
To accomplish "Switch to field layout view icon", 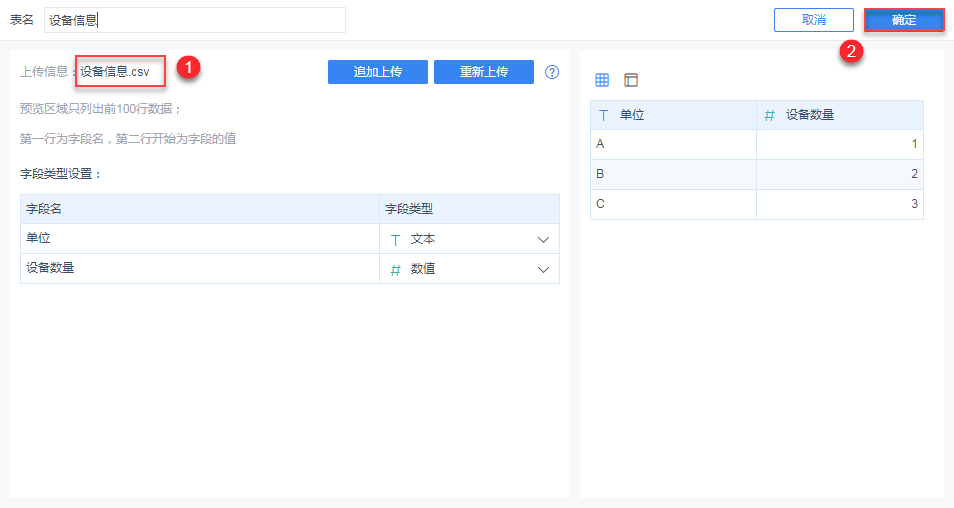I will 631,80.
